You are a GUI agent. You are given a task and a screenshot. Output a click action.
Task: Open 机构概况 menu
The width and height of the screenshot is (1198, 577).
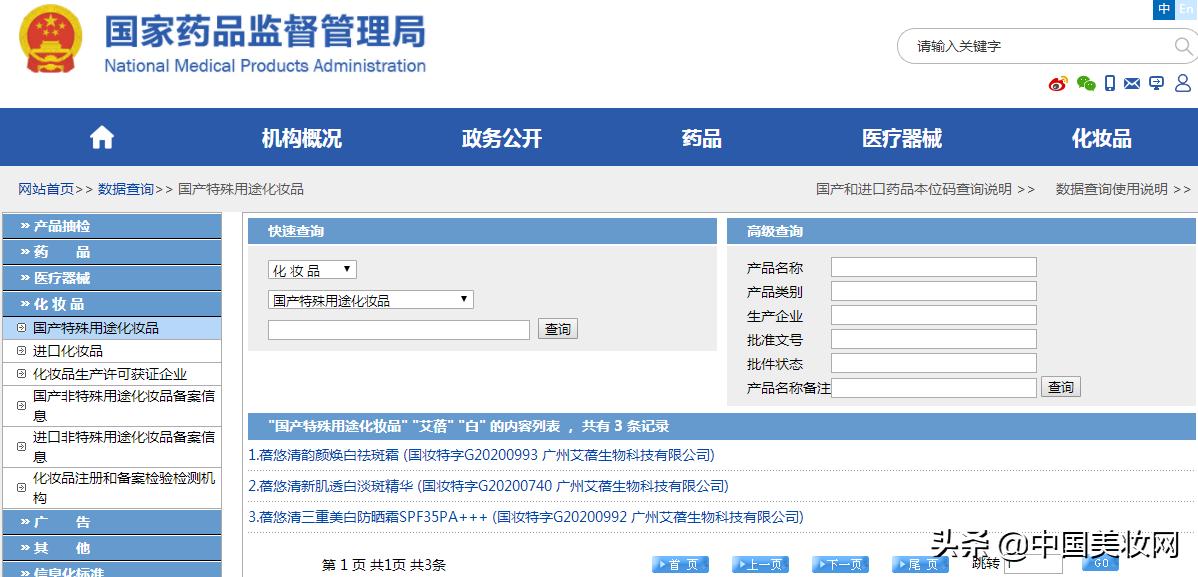click(x=302, y=138)
